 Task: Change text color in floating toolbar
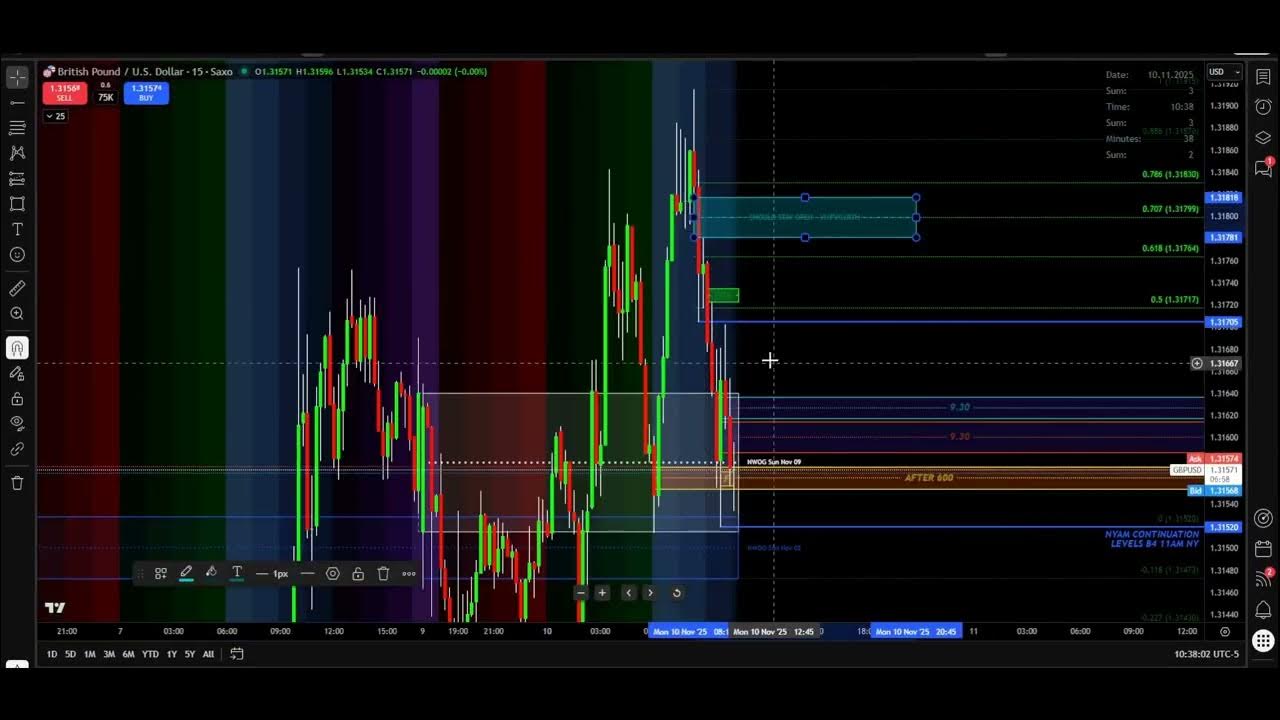point(237,574)
